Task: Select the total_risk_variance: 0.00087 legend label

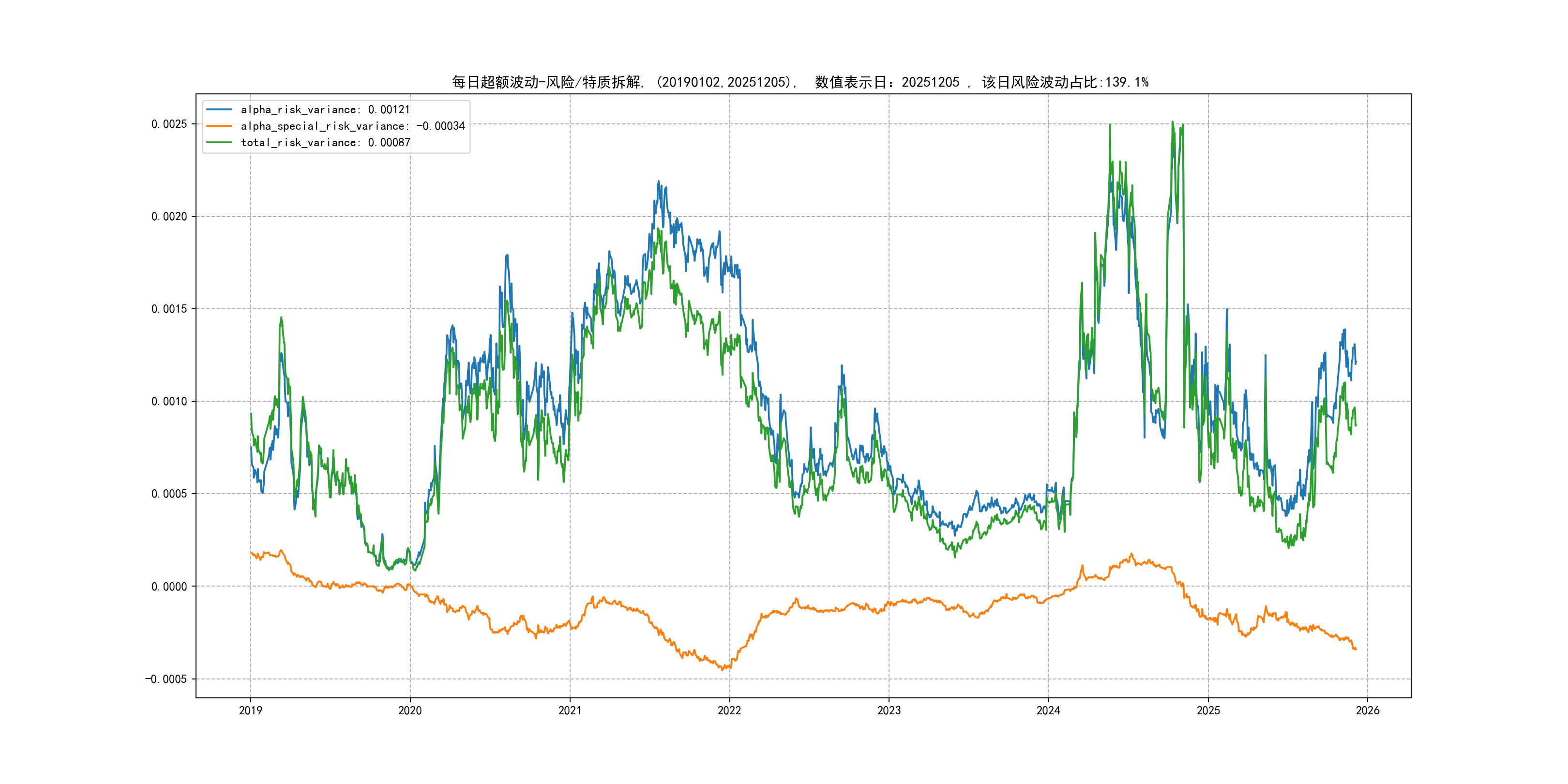Action: pos(325,142)
